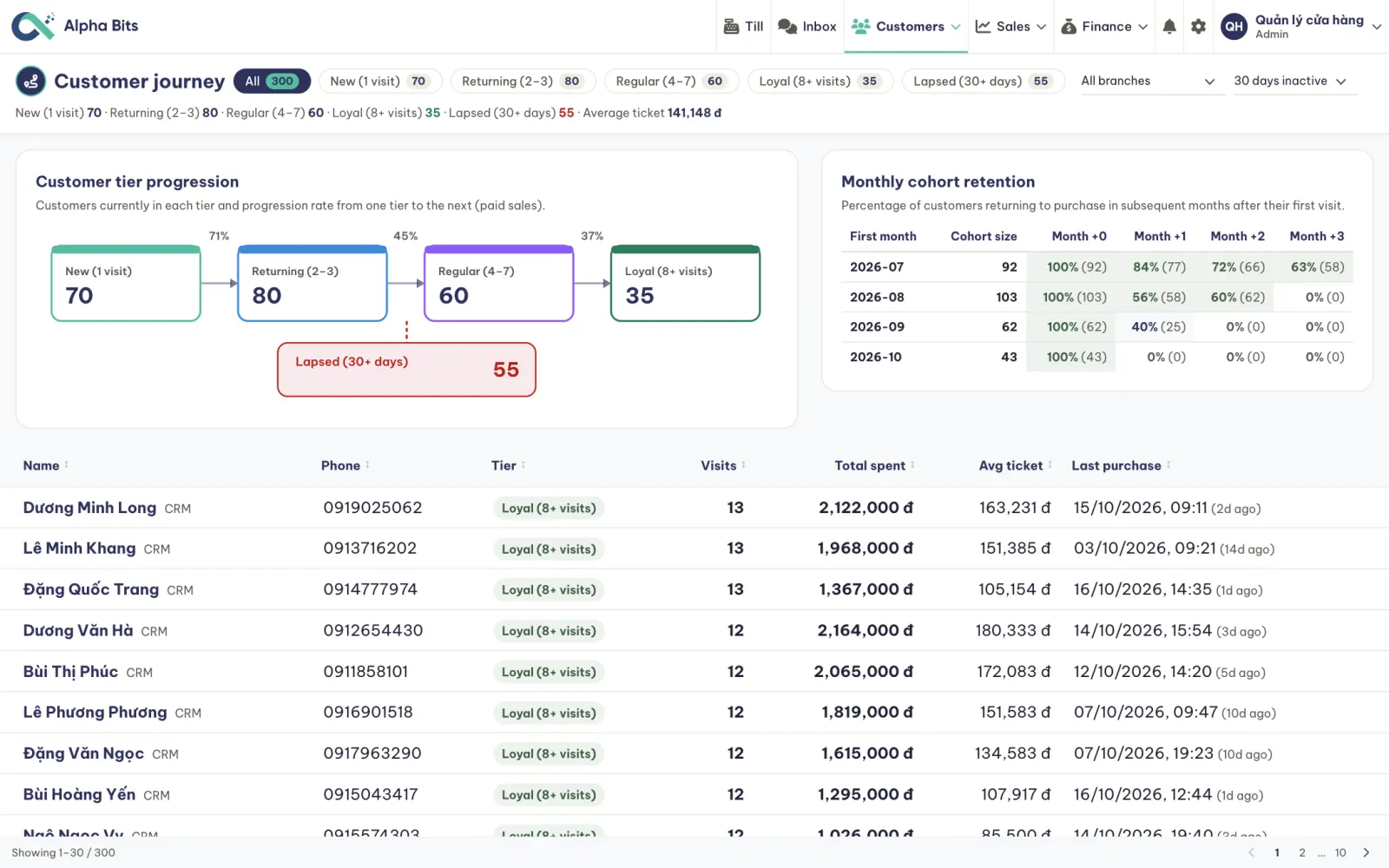
Task: Click Showing 1–30 / 300 status text
Action: click(63, 852)
